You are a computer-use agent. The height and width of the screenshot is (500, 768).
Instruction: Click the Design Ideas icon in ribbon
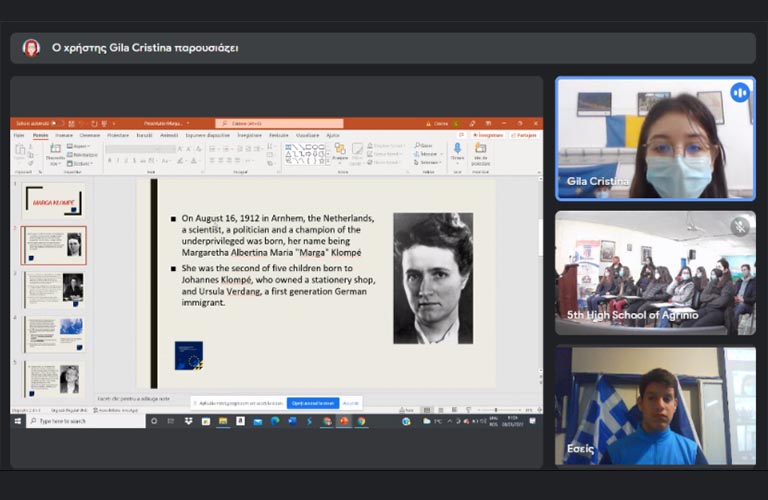(480, 150)
